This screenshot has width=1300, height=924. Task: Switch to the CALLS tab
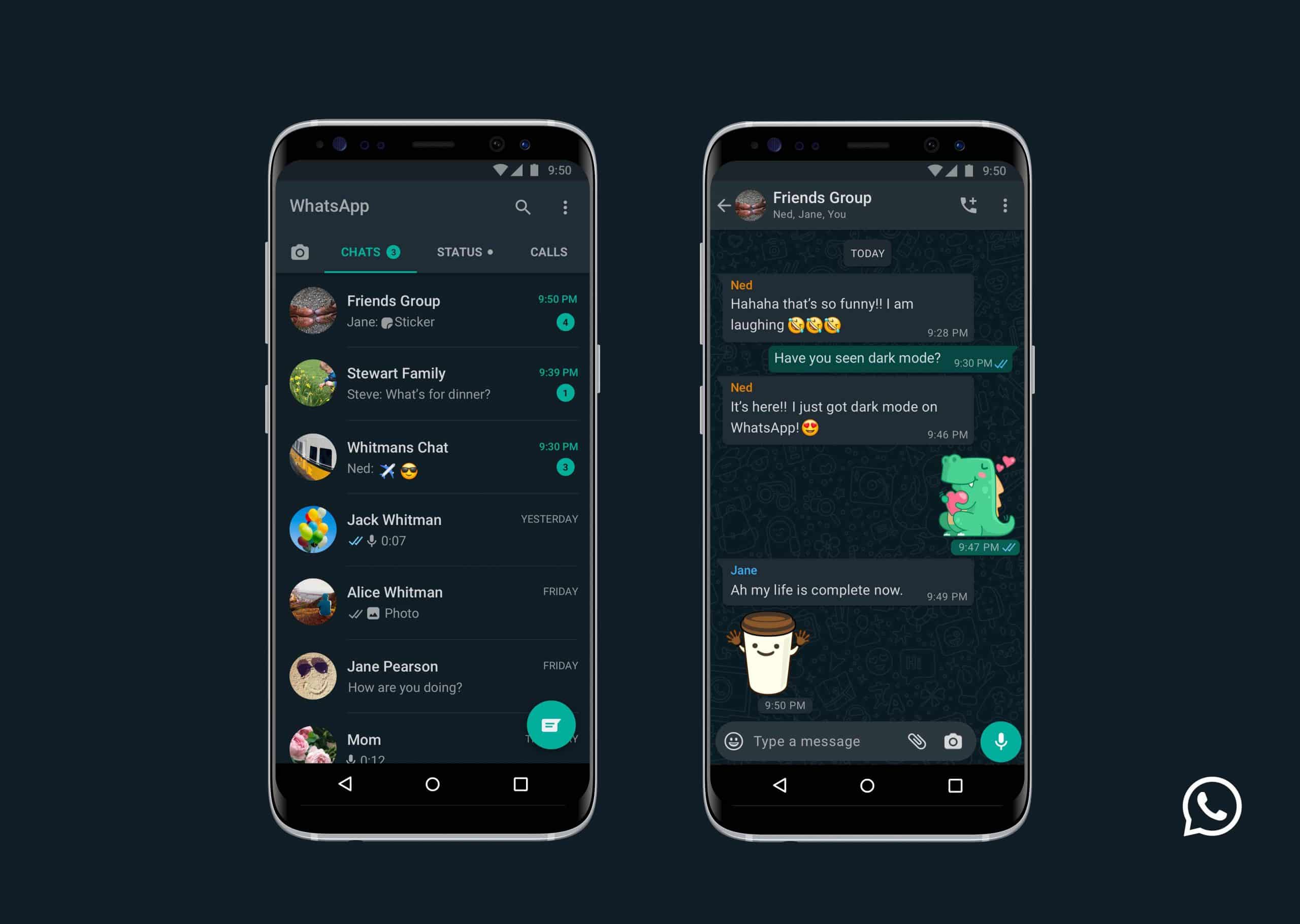(549, 251)
